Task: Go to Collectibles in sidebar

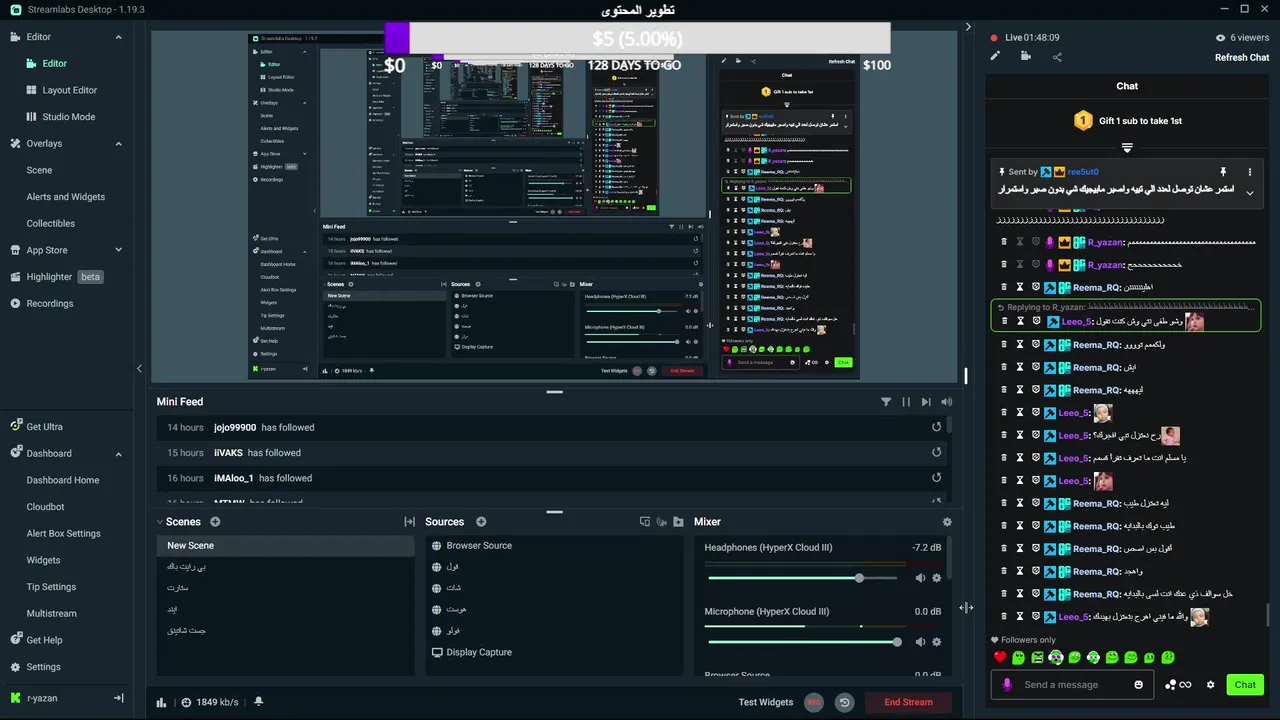Action: click(x=50, y=224)
